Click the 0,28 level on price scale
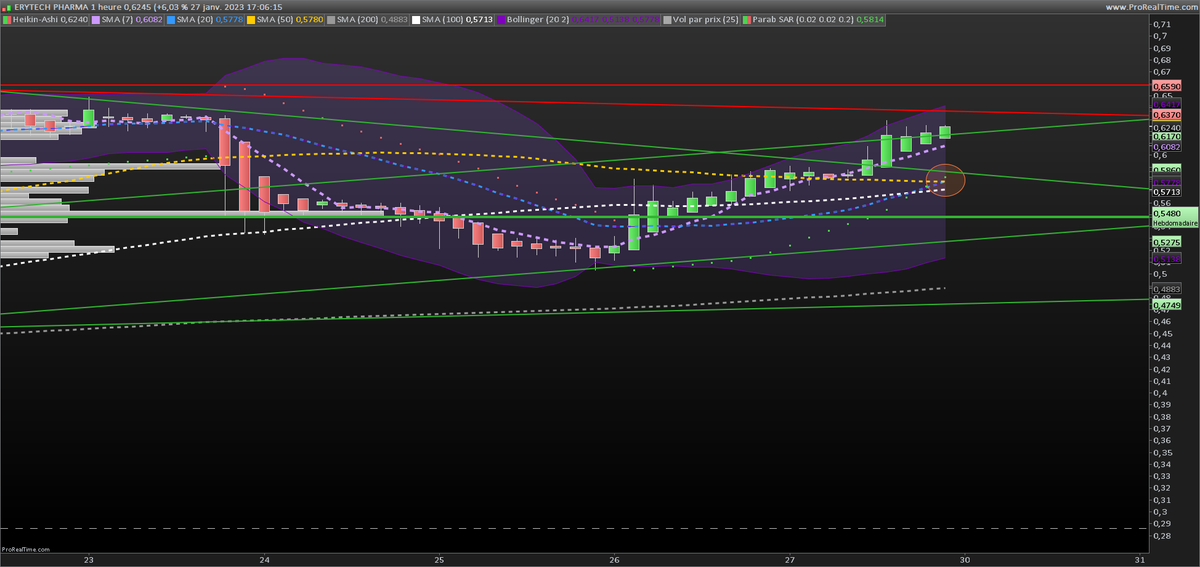1200x567 pixels. 1160,536
